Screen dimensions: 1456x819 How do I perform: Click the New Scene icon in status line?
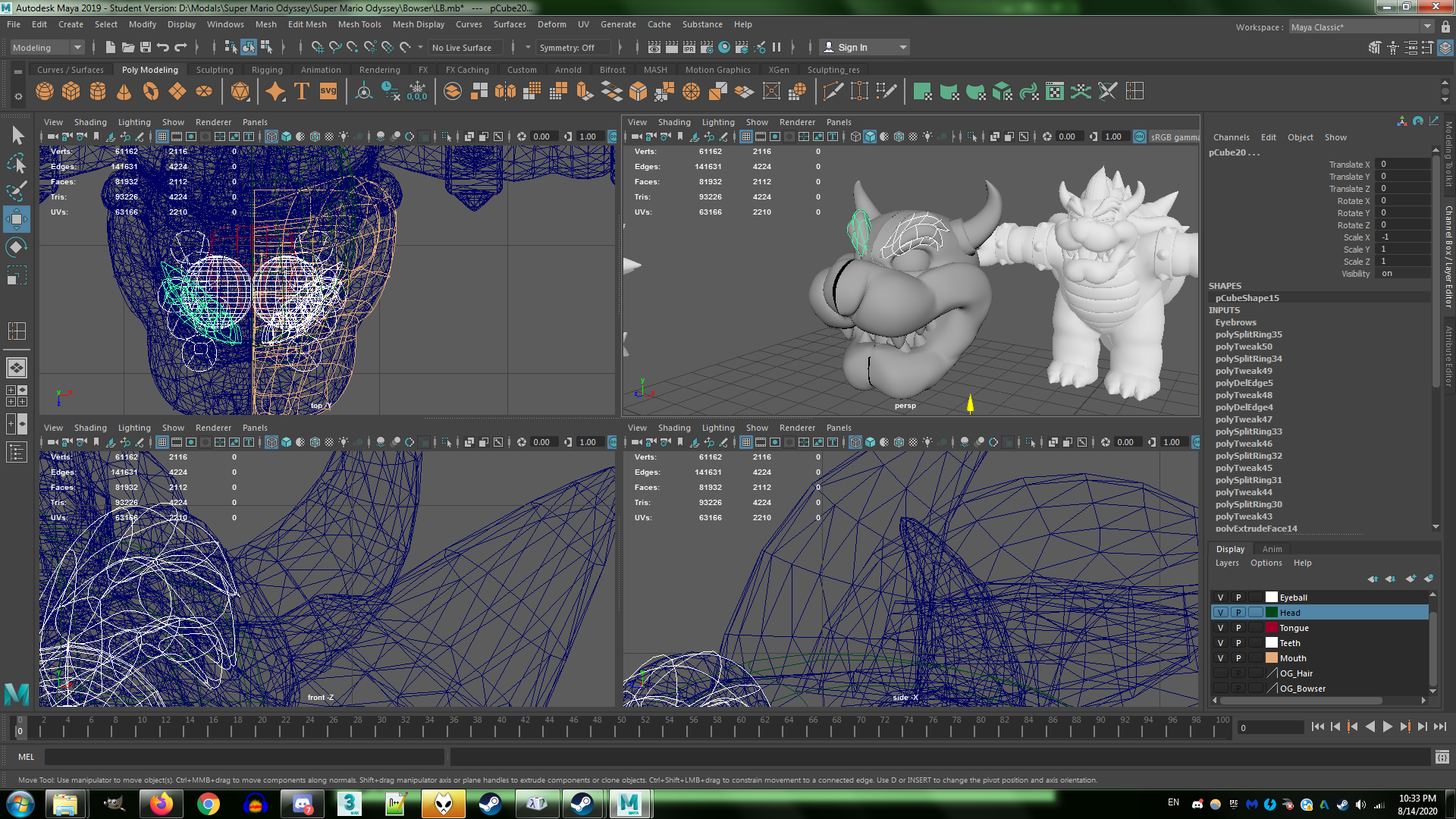tap(110, 47)
